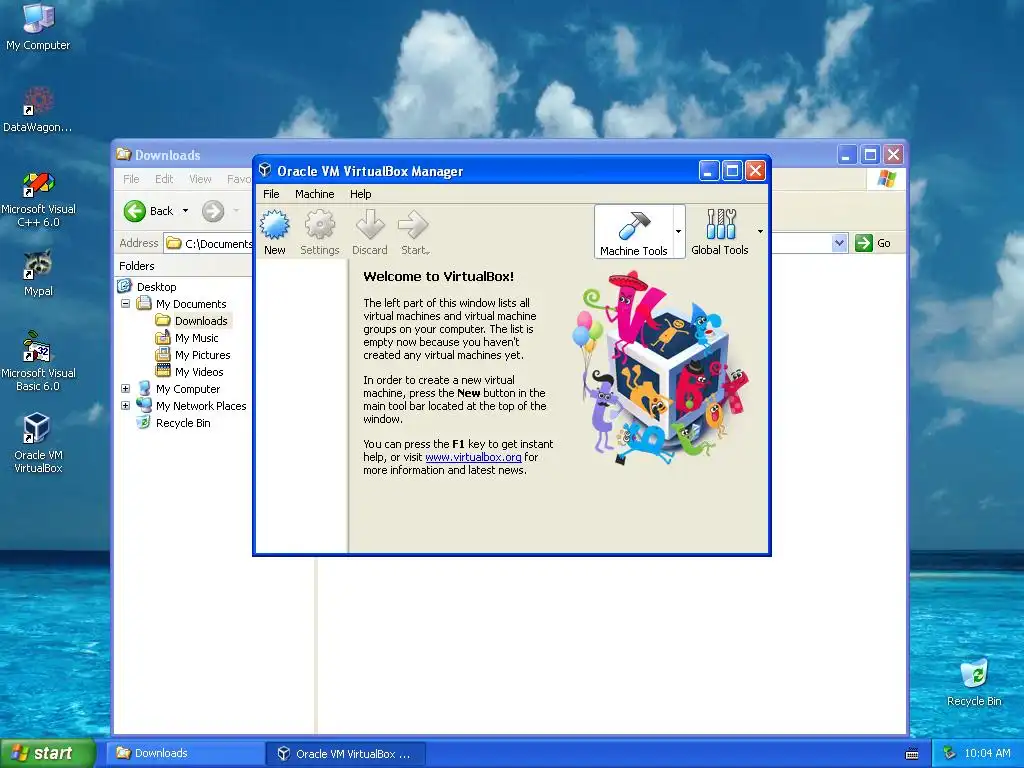Open View menu in Downloads window
The height and width of the screenshot is (768, 1024).
[200, 179]
